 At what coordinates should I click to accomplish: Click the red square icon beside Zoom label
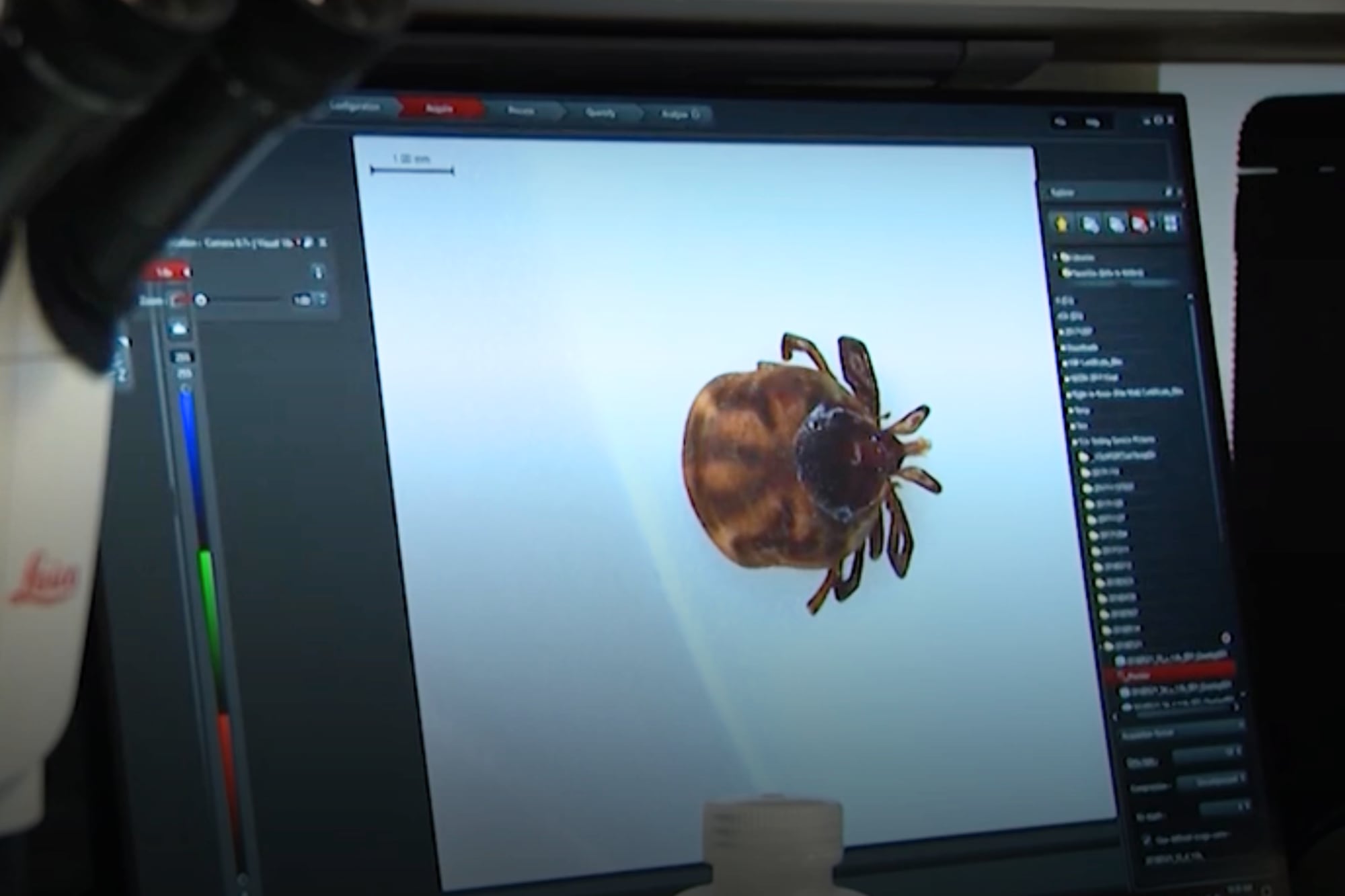click(179, 300)
